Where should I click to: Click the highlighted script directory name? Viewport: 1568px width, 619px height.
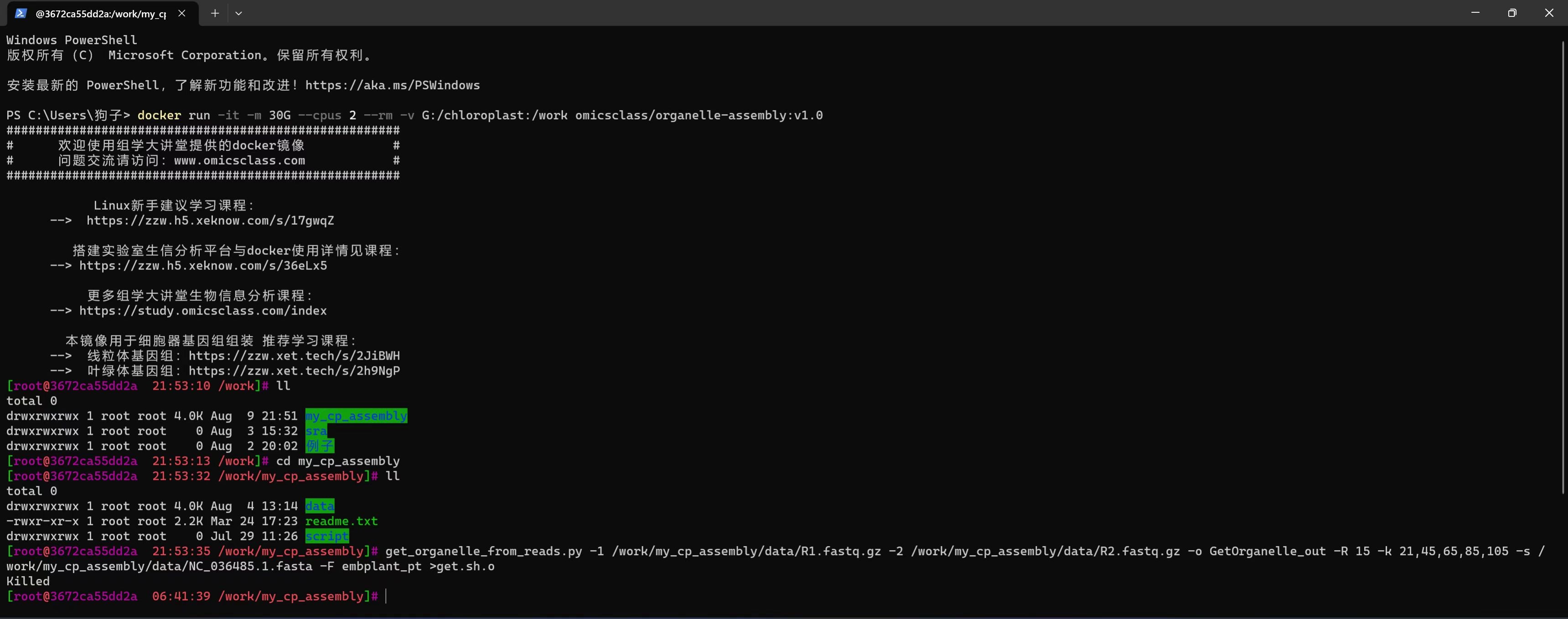pos(327,536)
